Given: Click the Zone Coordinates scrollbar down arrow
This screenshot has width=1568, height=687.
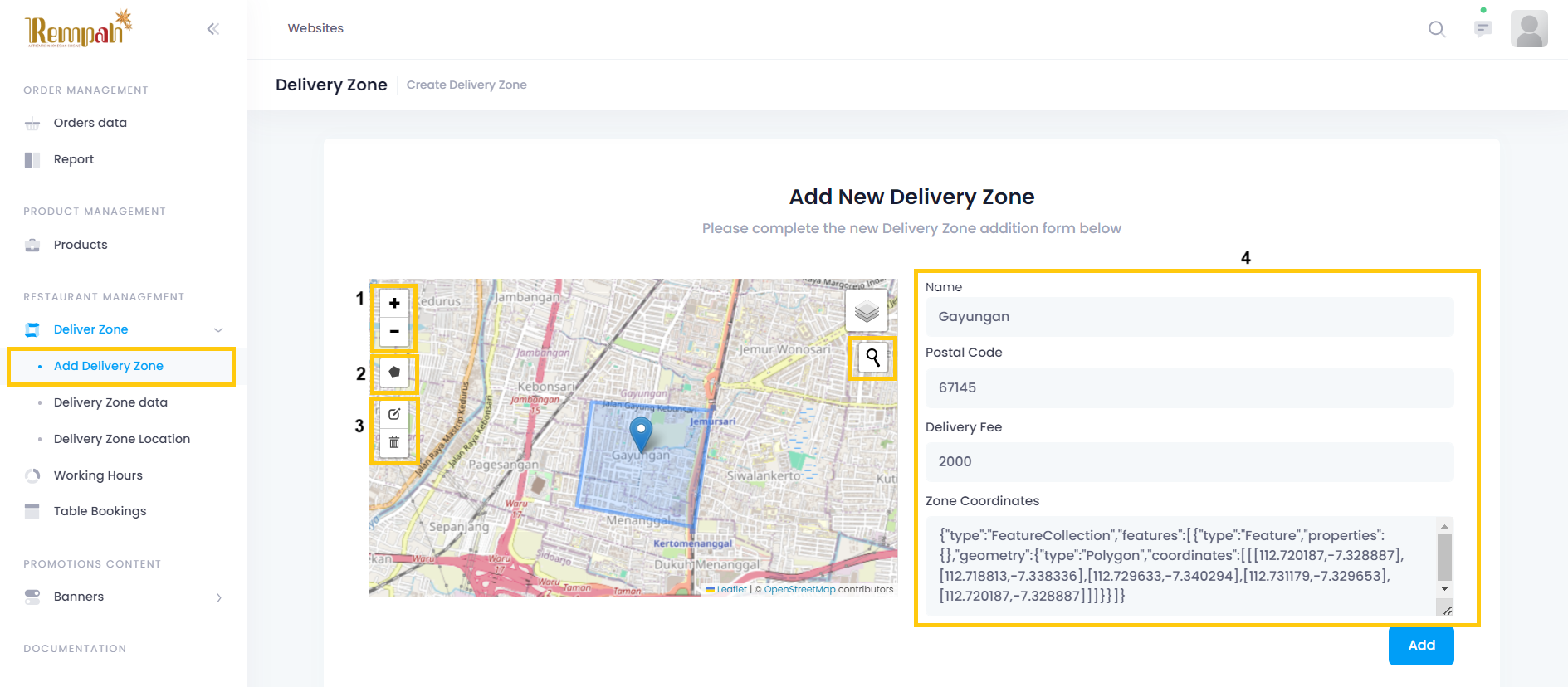Looking at the screenshot, I should (x=1444, y=589).
